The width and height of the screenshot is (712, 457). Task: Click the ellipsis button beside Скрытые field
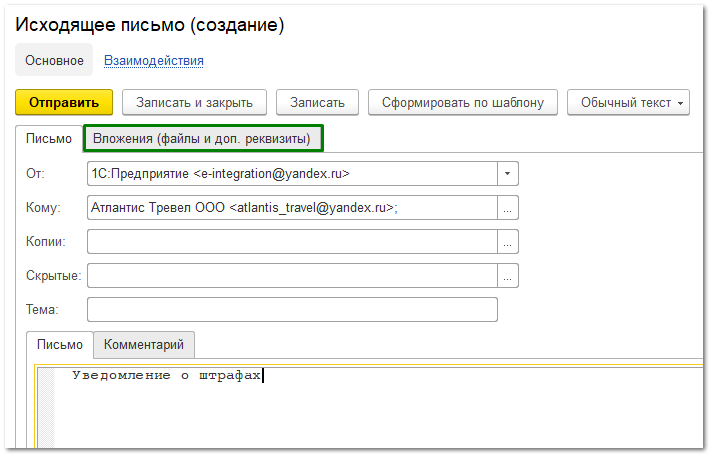(508, 276)
